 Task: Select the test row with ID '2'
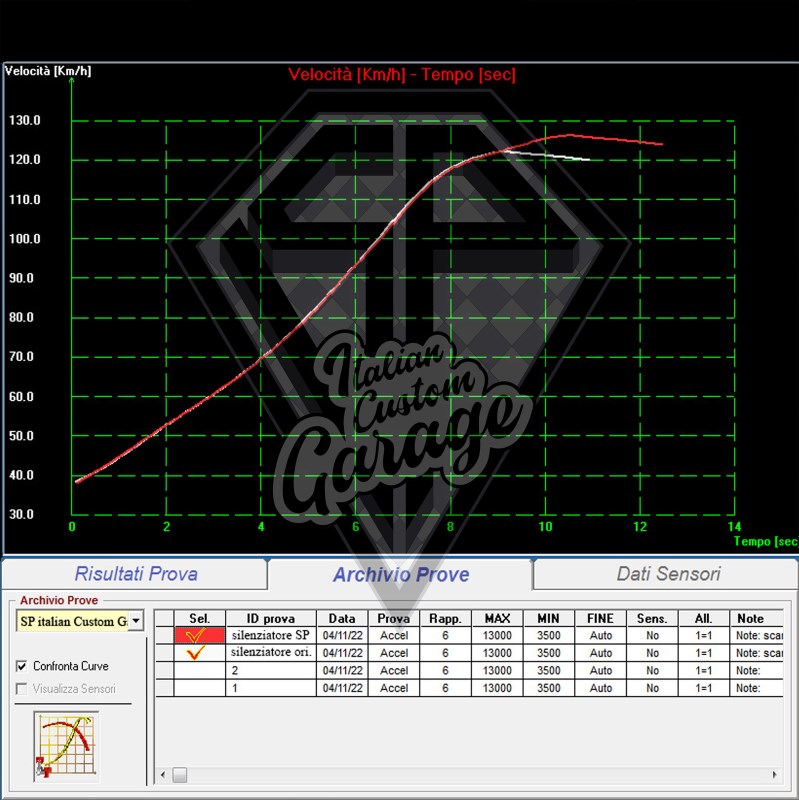(x=271, y=670)
